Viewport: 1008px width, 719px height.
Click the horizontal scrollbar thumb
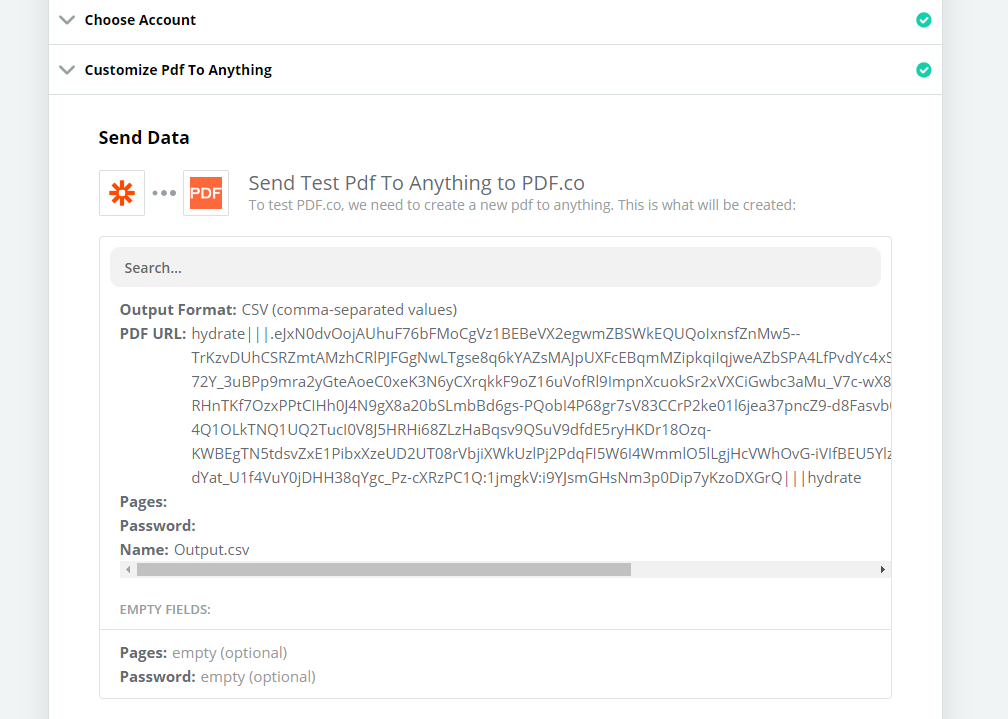(384, 569)
